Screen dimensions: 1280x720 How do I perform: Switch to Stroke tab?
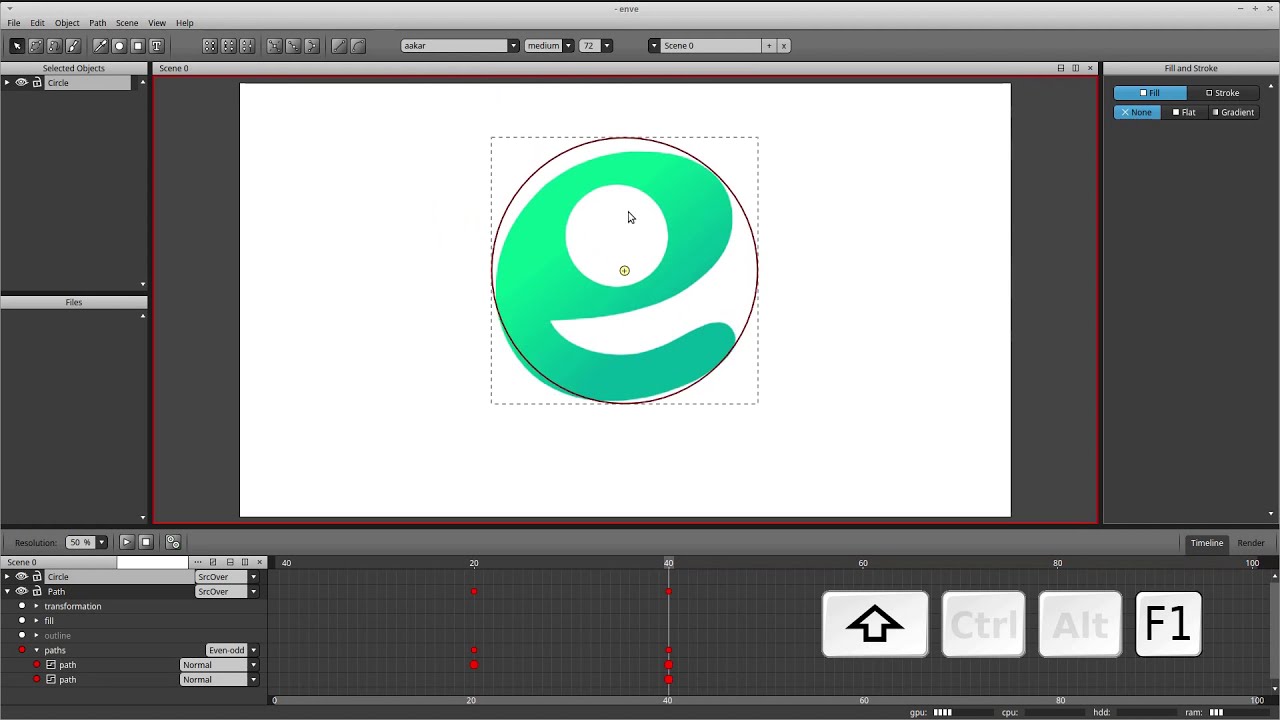[x=1222, y=93]
